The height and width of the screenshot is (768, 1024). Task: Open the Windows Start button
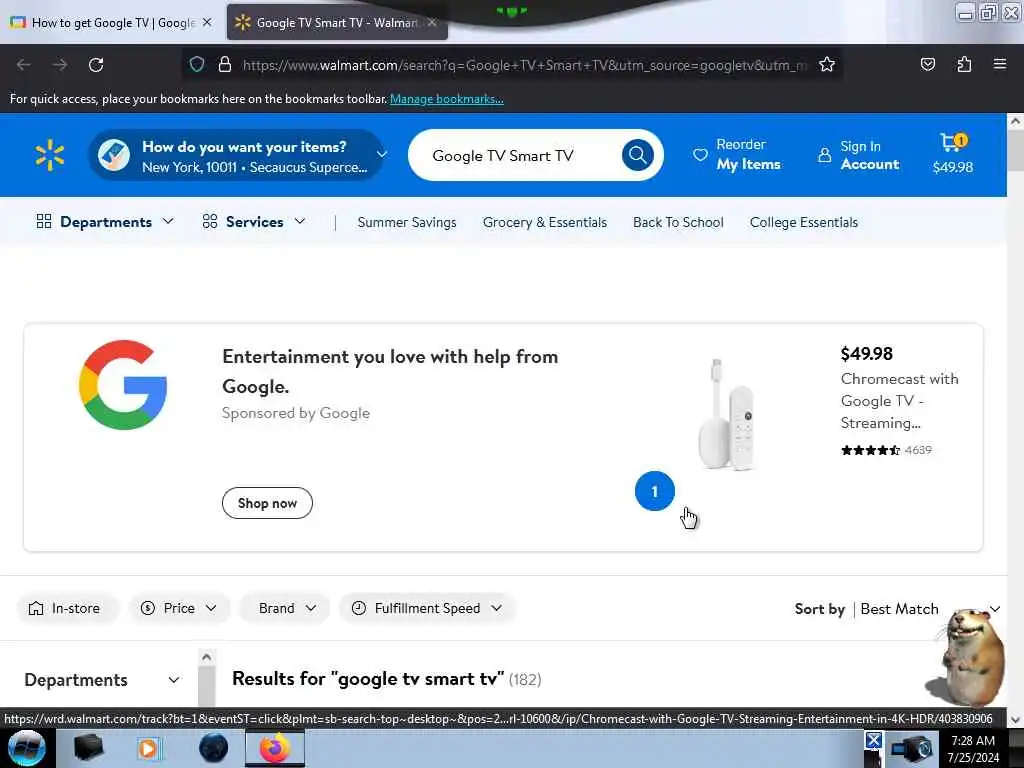[26, 748]
